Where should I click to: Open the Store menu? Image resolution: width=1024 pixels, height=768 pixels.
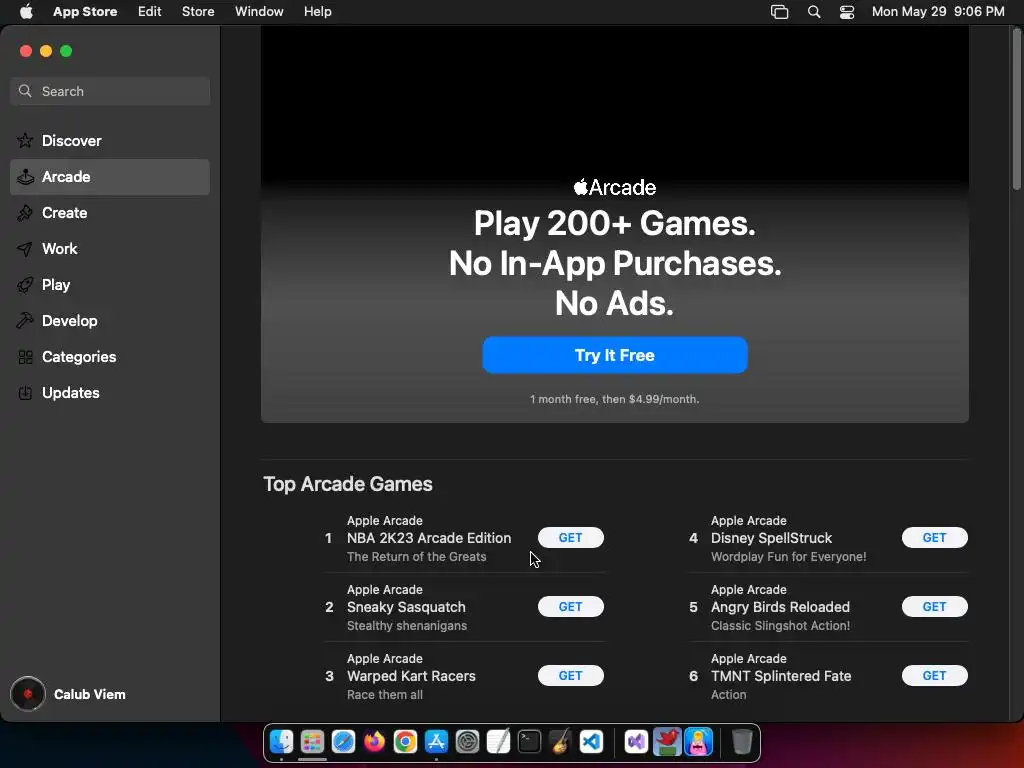(x=198, y=12)
